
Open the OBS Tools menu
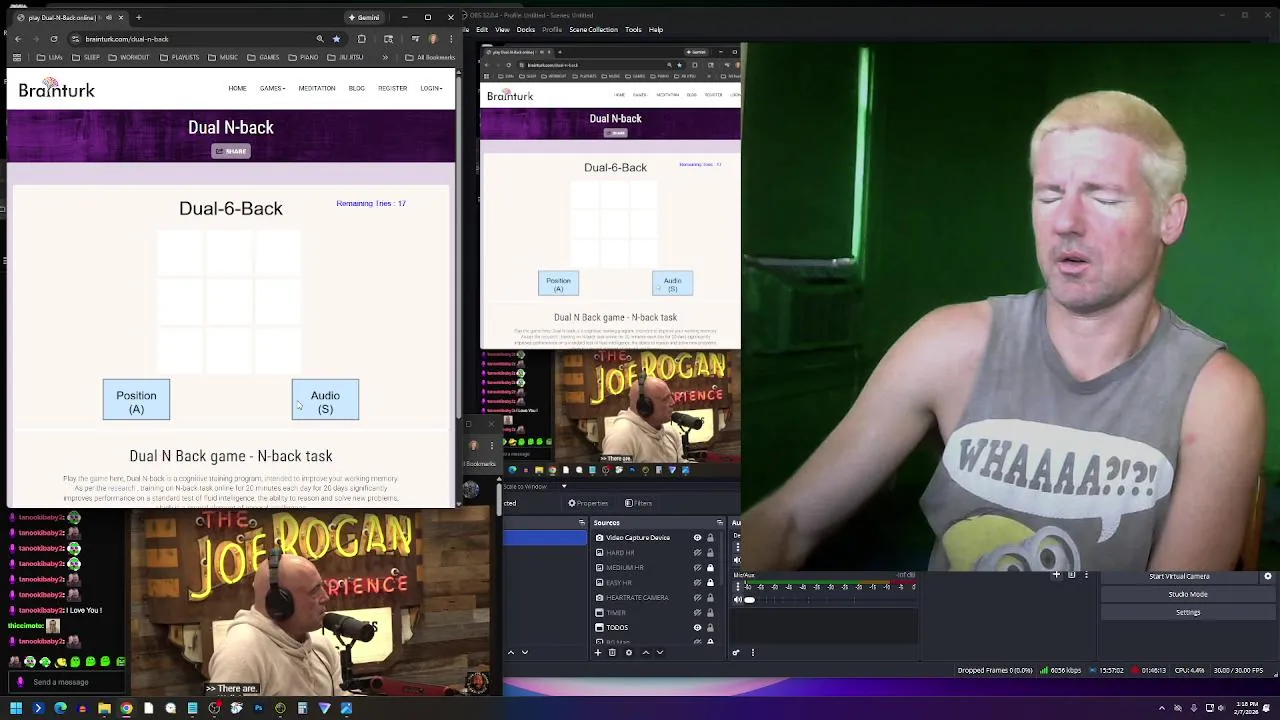tap(633, 30)
